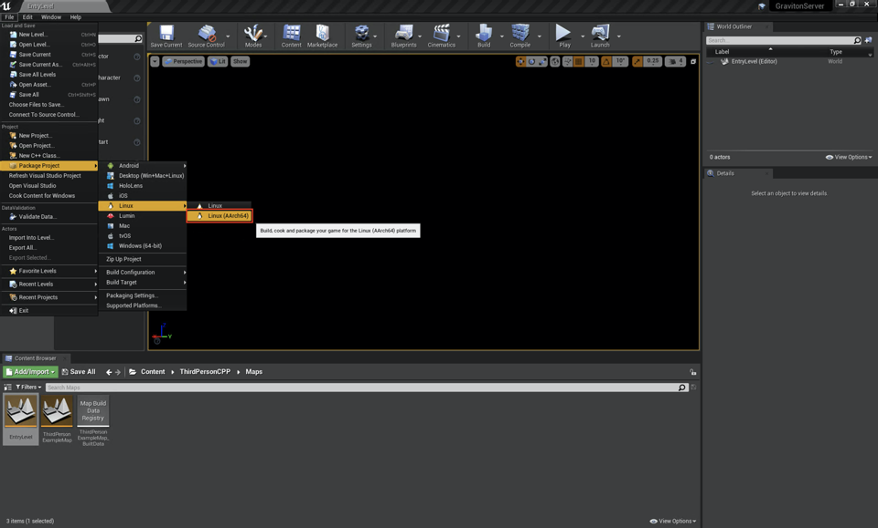The height and width of the screenshot is (529, 879).
Task: Open the Add/Import dropdown
Action: coord(31,372)
